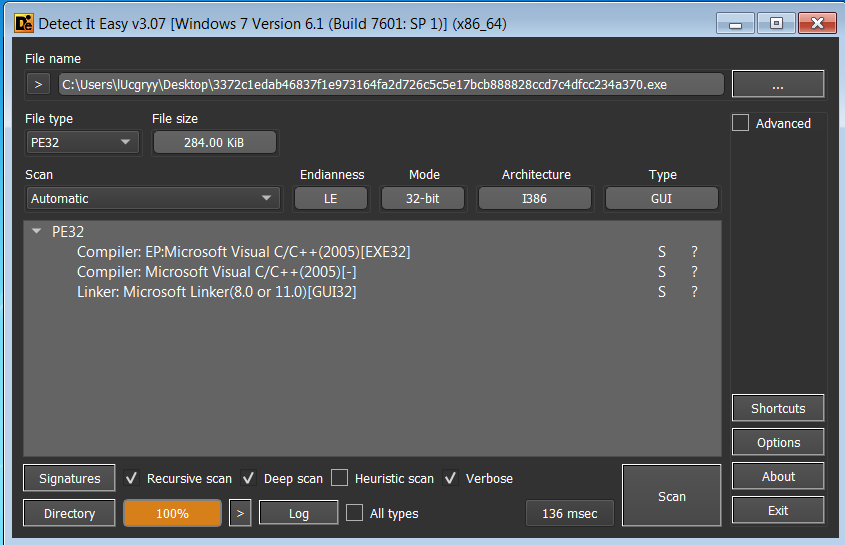Click the Mode 32-bit button

pyautogui.click(x=422, y=198)
